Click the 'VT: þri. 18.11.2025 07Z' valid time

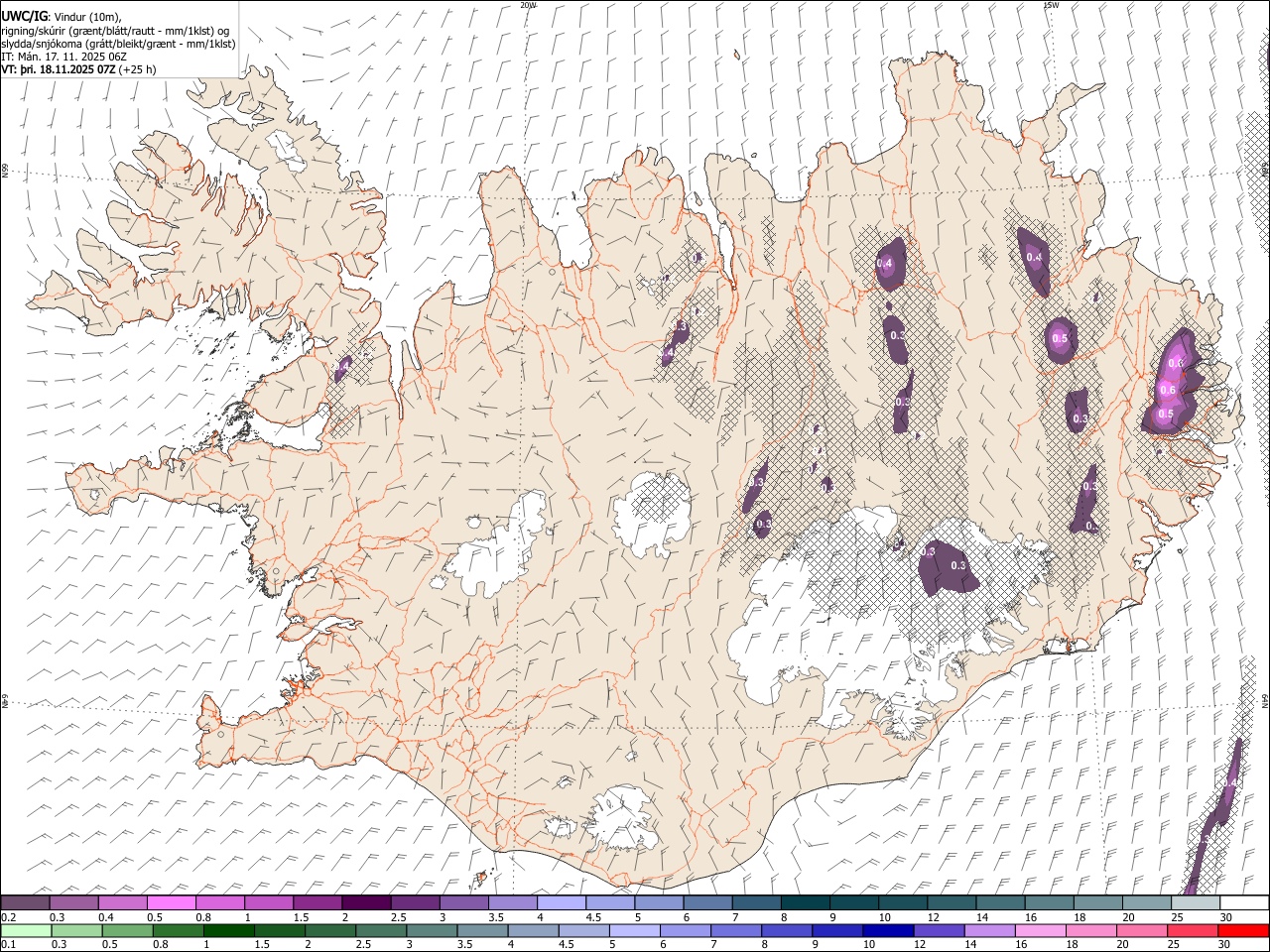click(x=58, y=69)
